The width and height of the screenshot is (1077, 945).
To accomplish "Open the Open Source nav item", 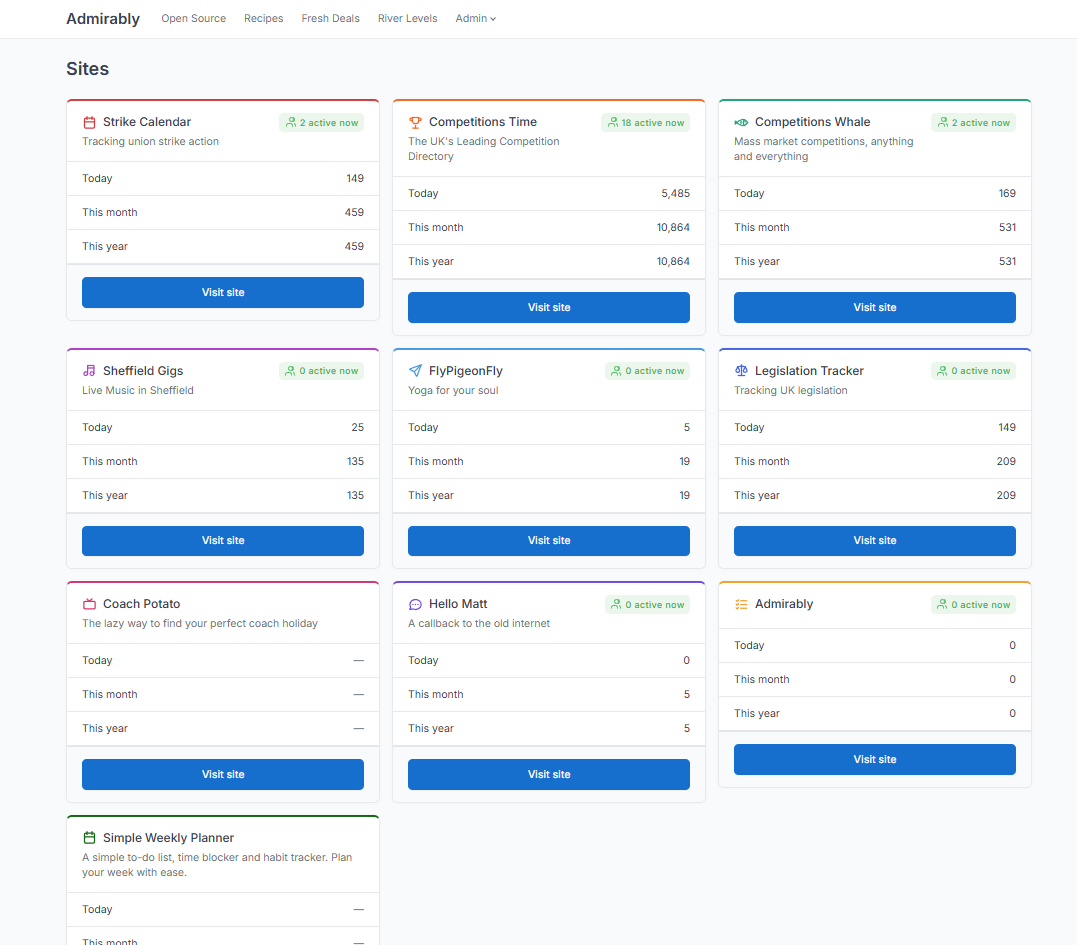I will pos(194,19).
